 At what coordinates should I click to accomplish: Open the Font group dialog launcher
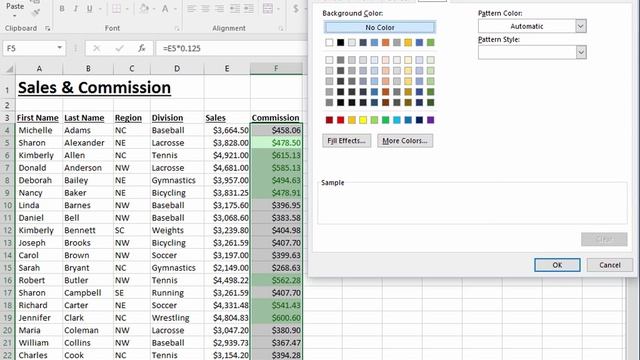pyautogui.click(x=177, y=28)
